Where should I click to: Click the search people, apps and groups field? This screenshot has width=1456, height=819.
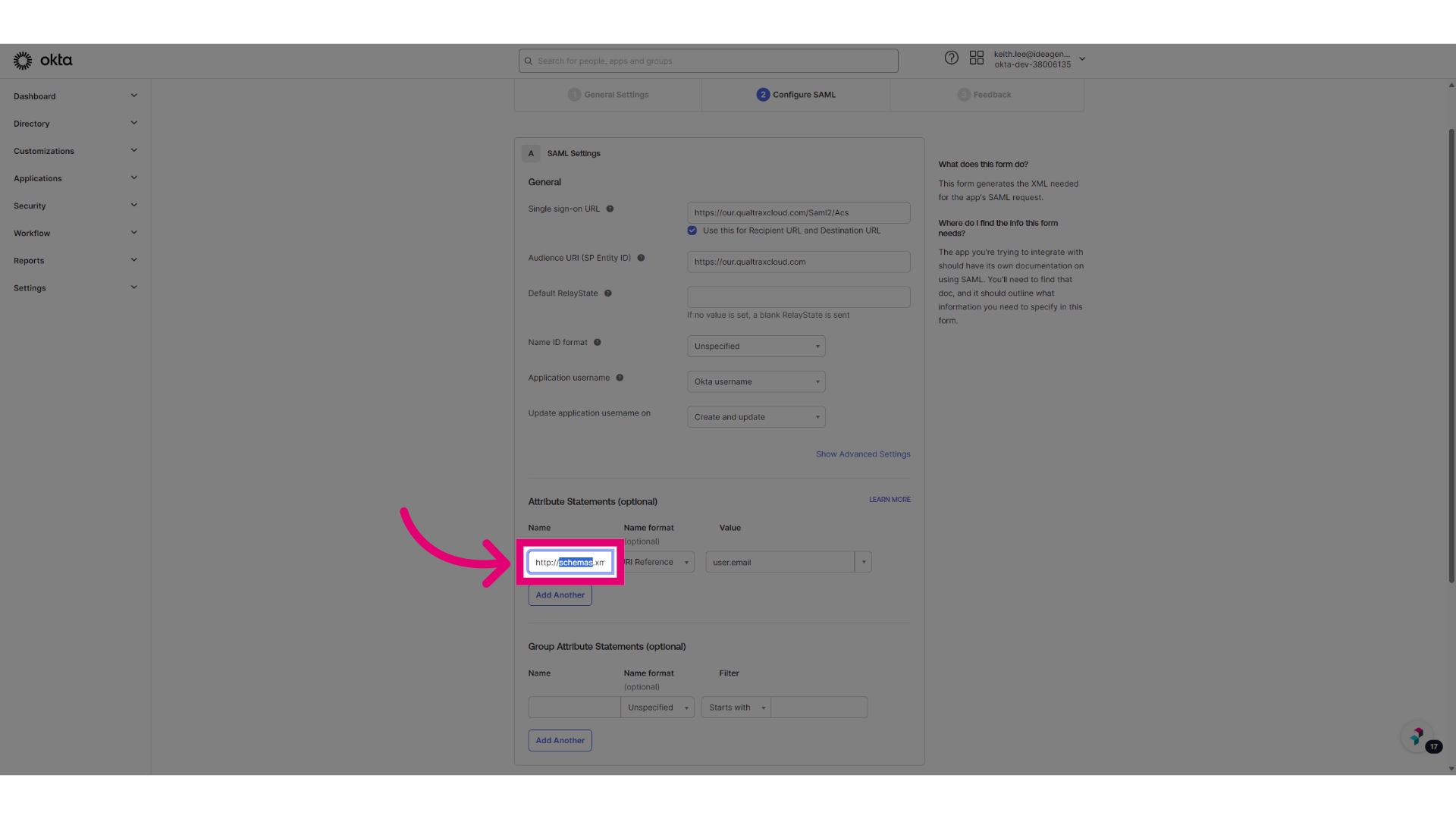click(708, 61)
